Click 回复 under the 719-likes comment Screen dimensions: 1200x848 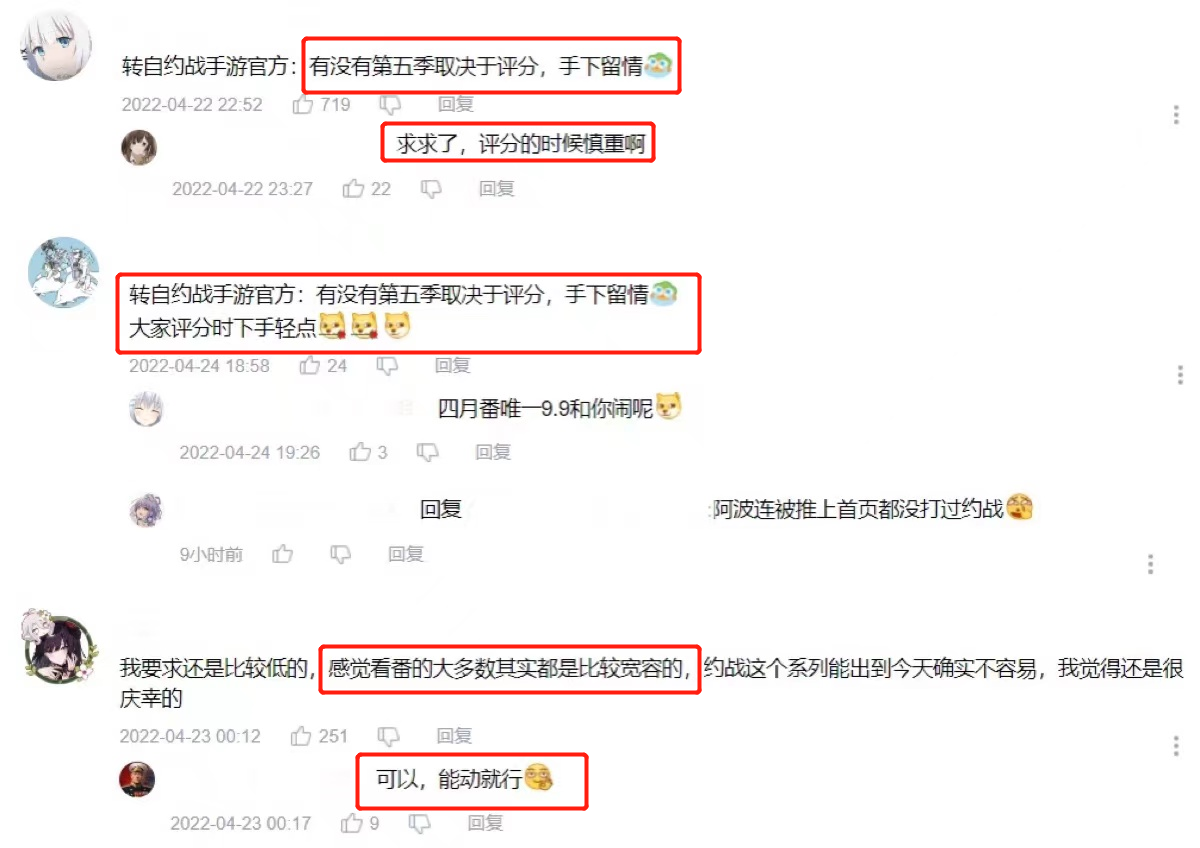[x=455, y=104]
